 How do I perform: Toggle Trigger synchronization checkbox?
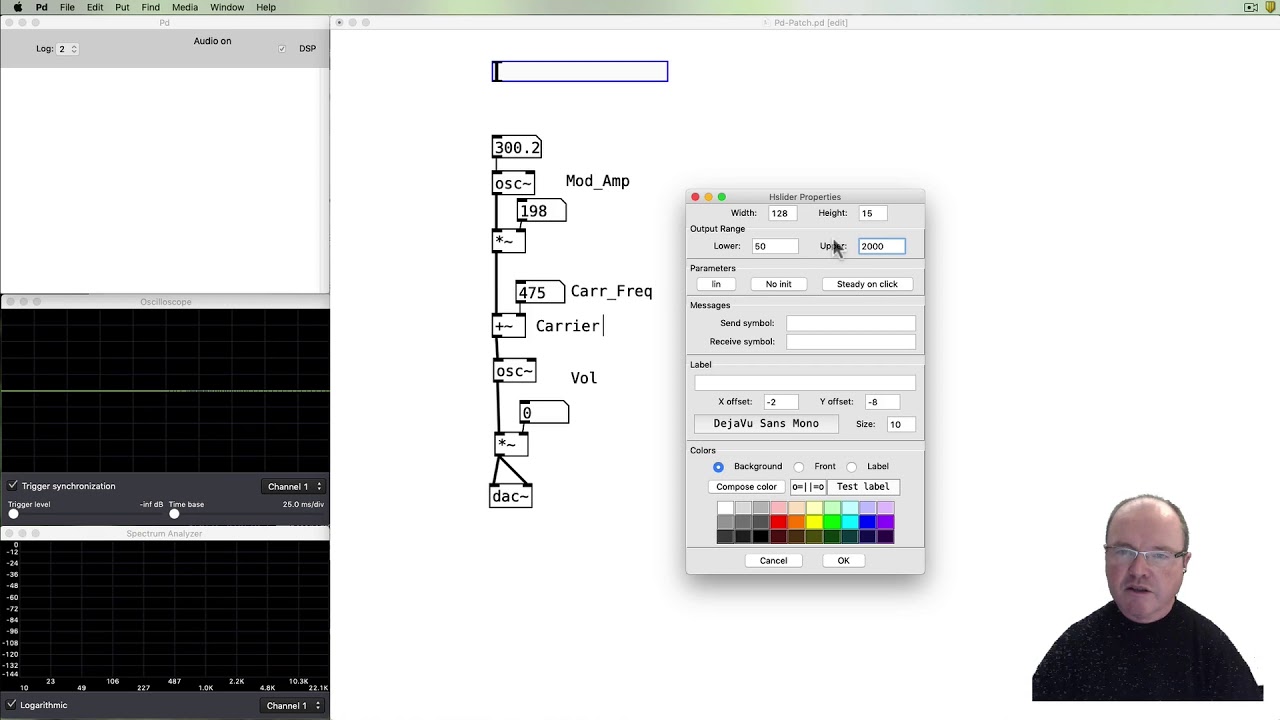[13, 486]
